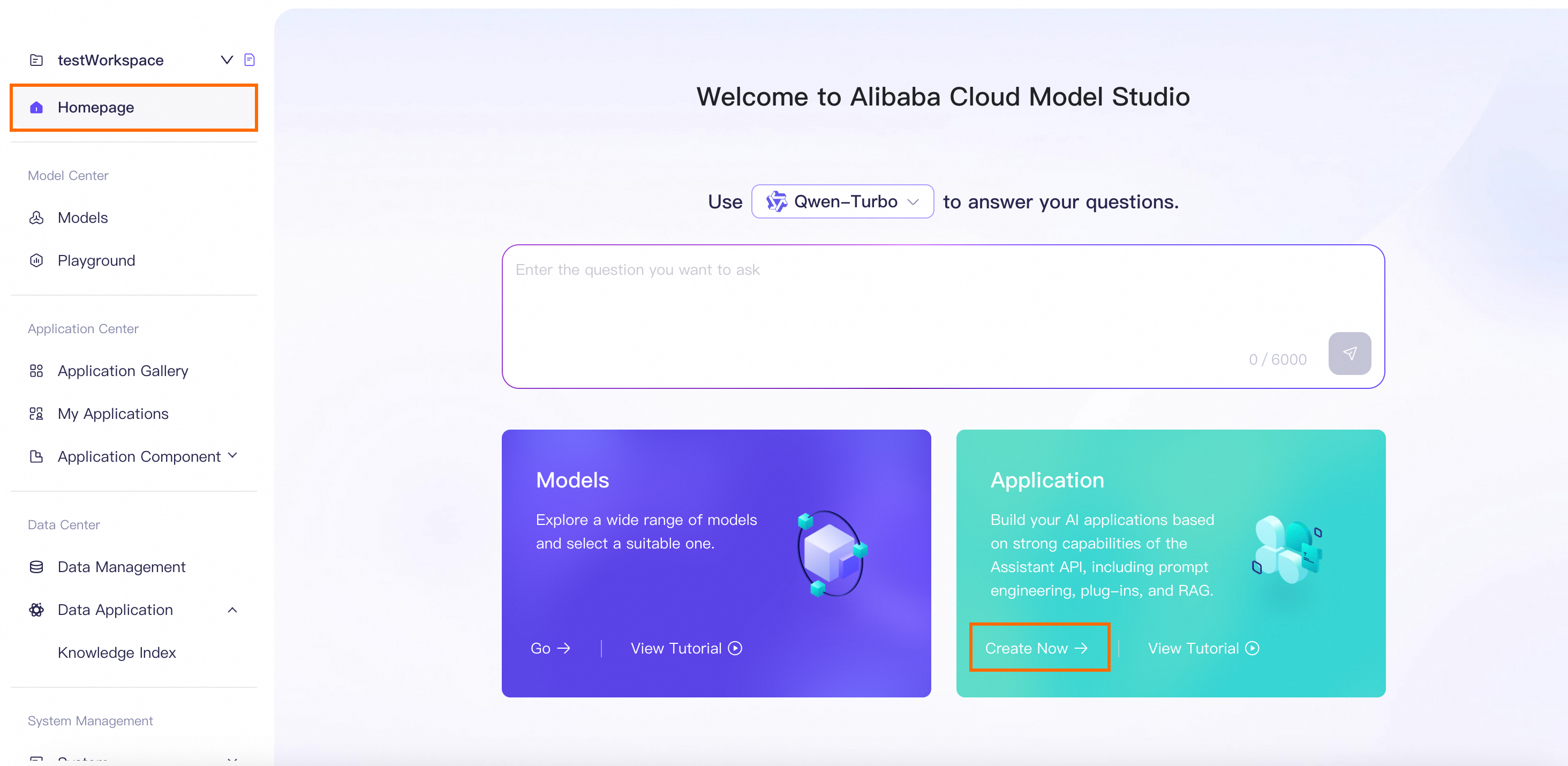Click the Data Application gear icon
This screenshot has width=1568, height=766.
pyautogui.click(x=36, y=610)
